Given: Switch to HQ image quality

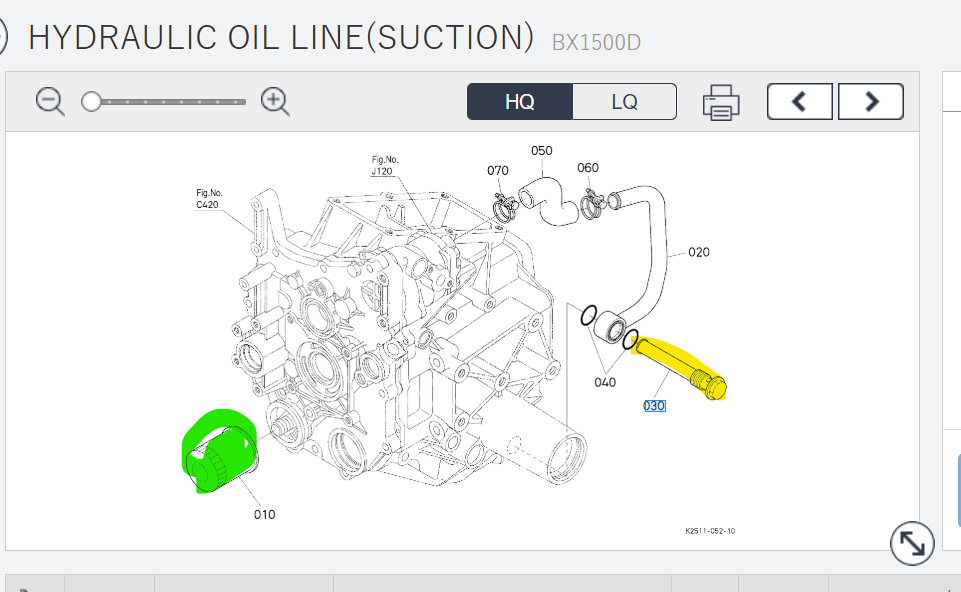Looking at the screenshot, I should (519, 102).
